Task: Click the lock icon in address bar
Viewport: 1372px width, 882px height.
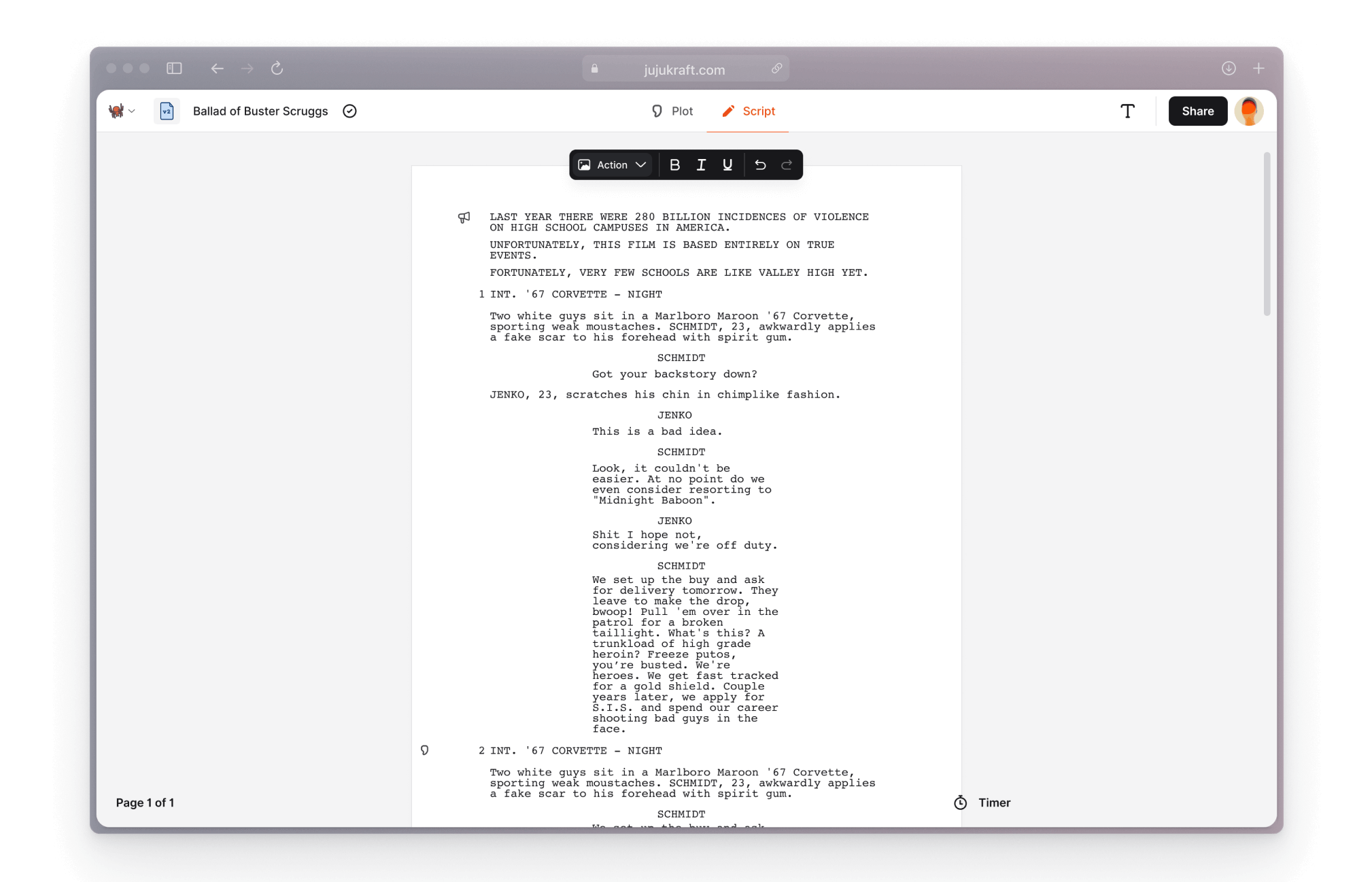Action: click(x=594, y=69)
